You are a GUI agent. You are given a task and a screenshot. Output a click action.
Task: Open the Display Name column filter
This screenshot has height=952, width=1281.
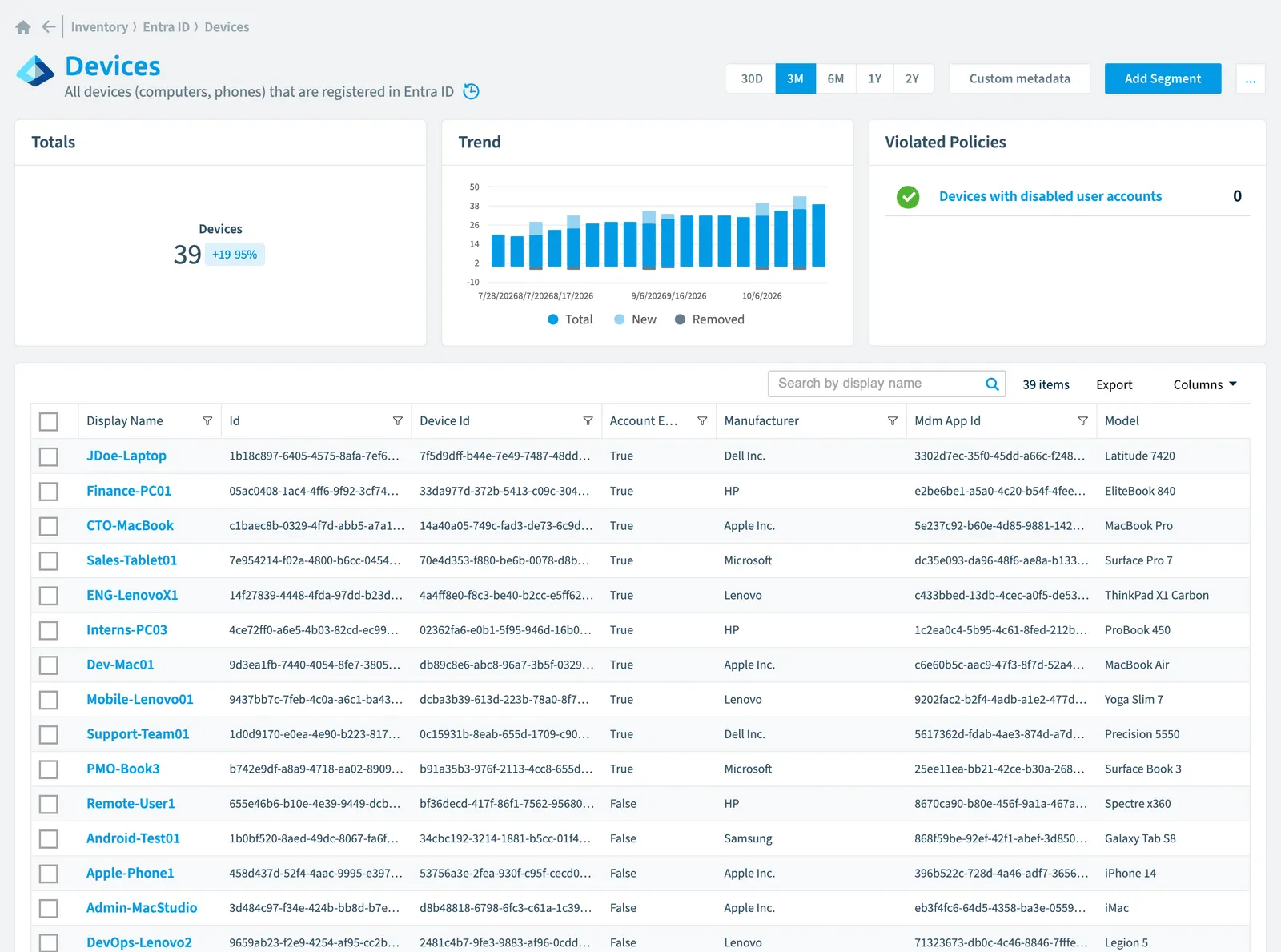point(207,421)
